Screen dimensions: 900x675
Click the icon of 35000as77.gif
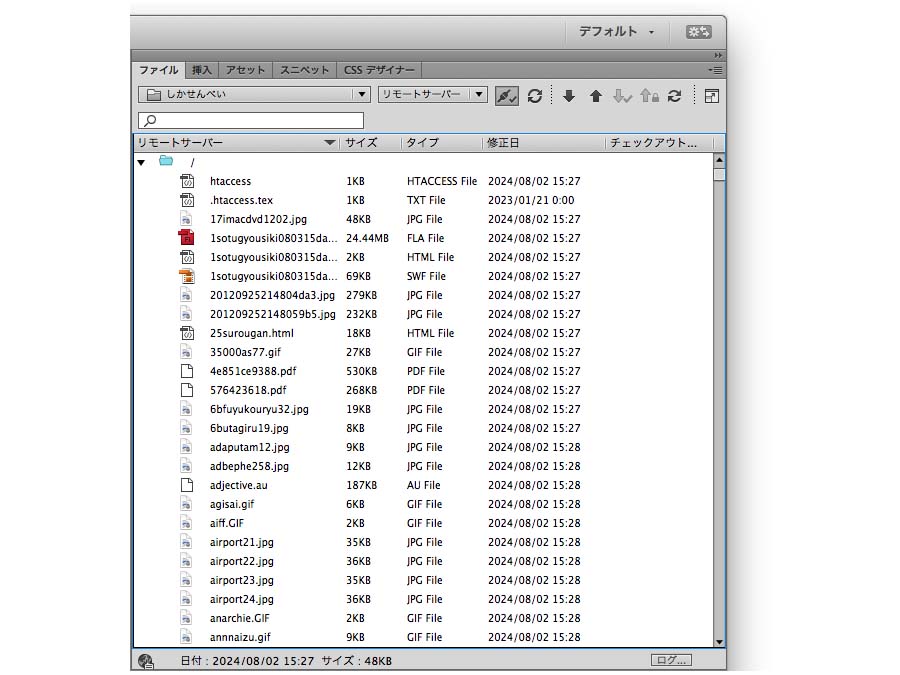point(187,352)
